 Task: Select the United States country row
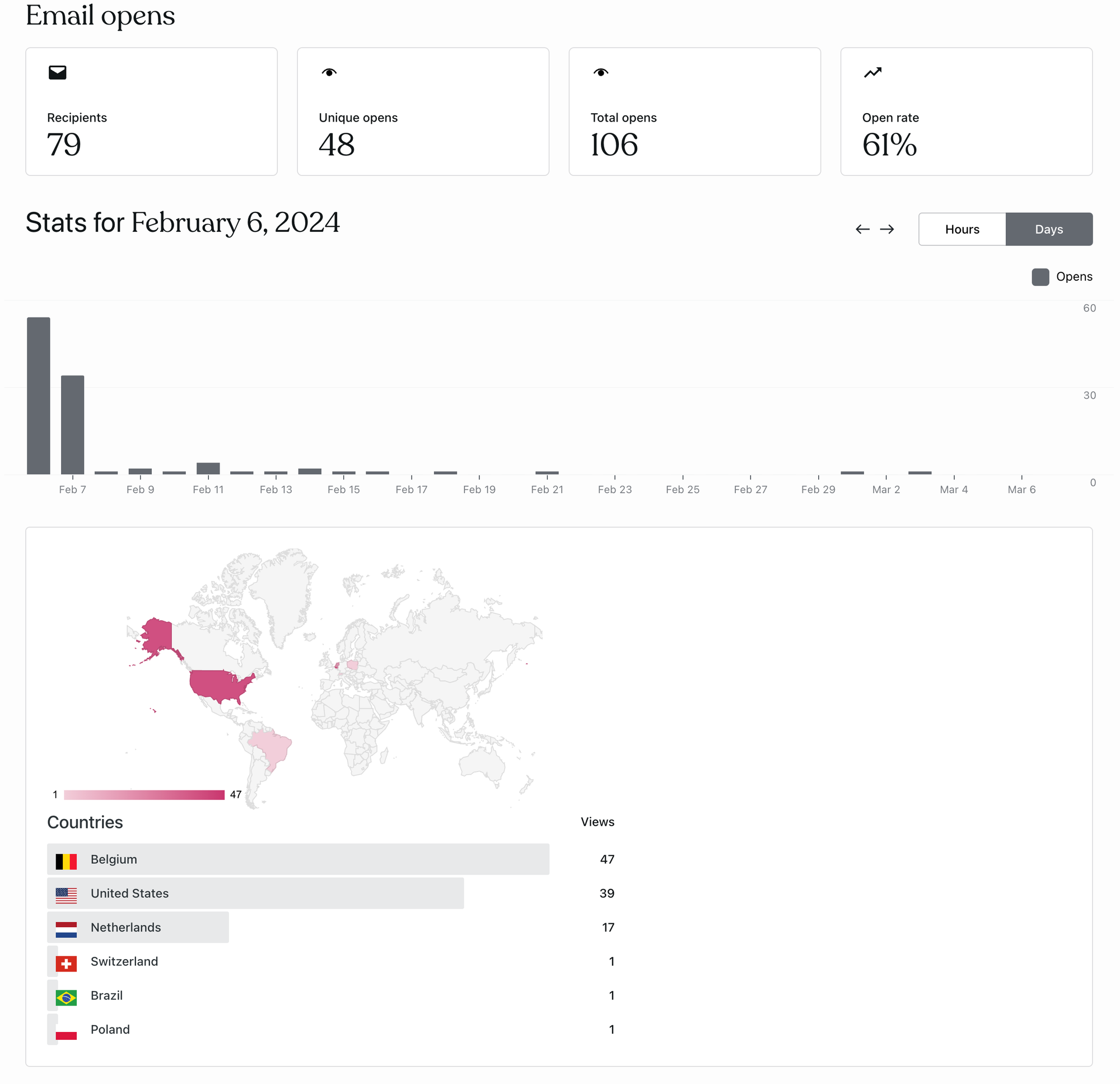coord(255,893)
